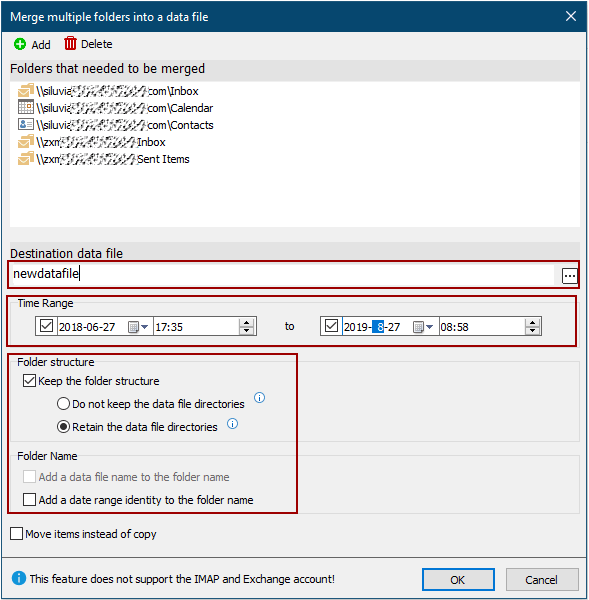The width and height of the screenshot is (589, 600).
Task: Click the OK button
Action: pos(458,580)
